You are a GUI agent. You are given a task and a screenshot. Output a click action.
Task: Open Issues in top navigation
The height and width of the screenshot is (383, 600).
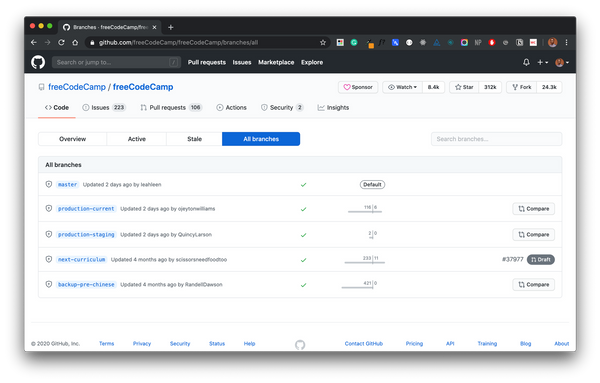242,62
